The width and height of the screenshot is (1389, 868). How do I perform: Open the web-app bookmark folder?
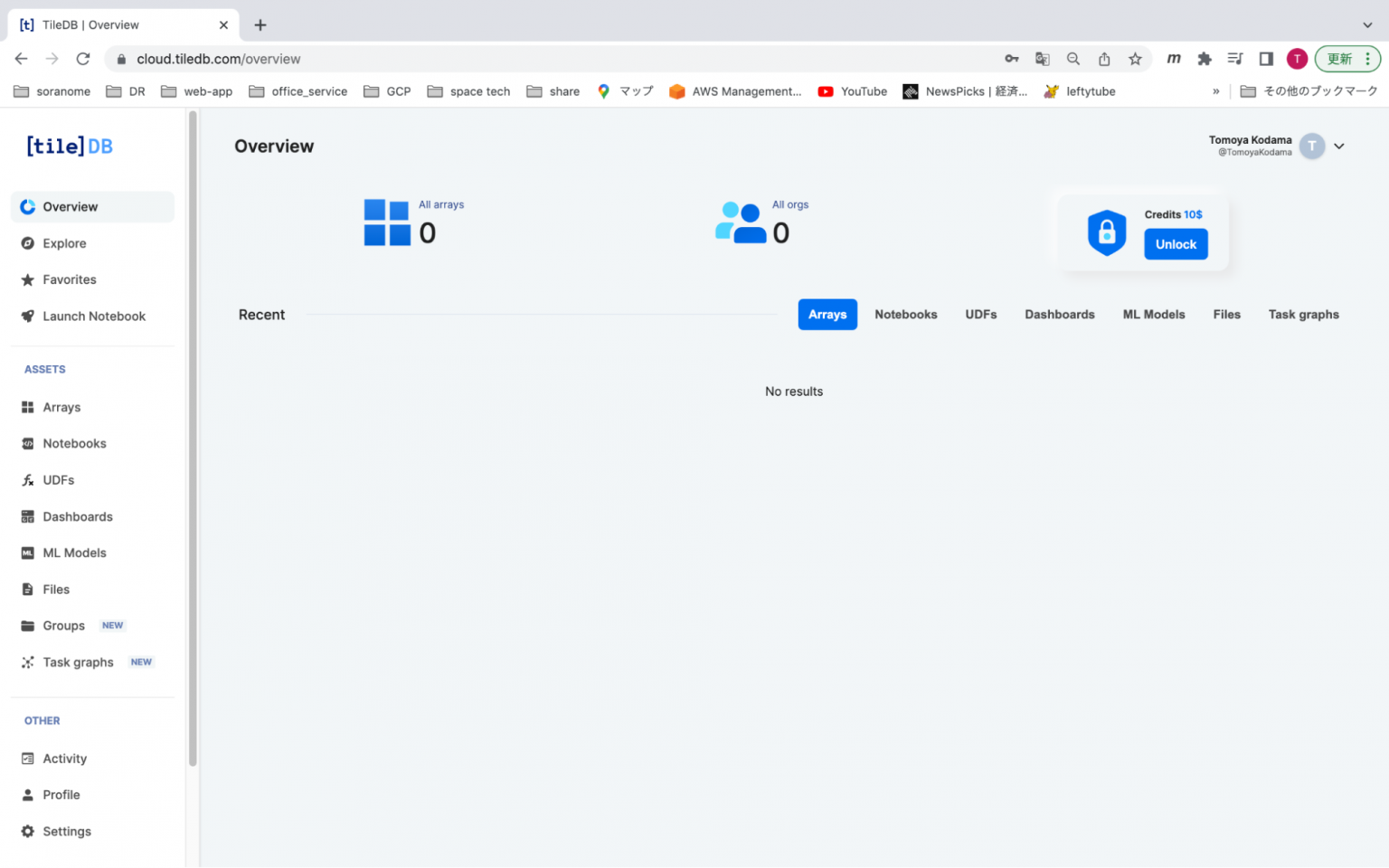click(196, 91)
